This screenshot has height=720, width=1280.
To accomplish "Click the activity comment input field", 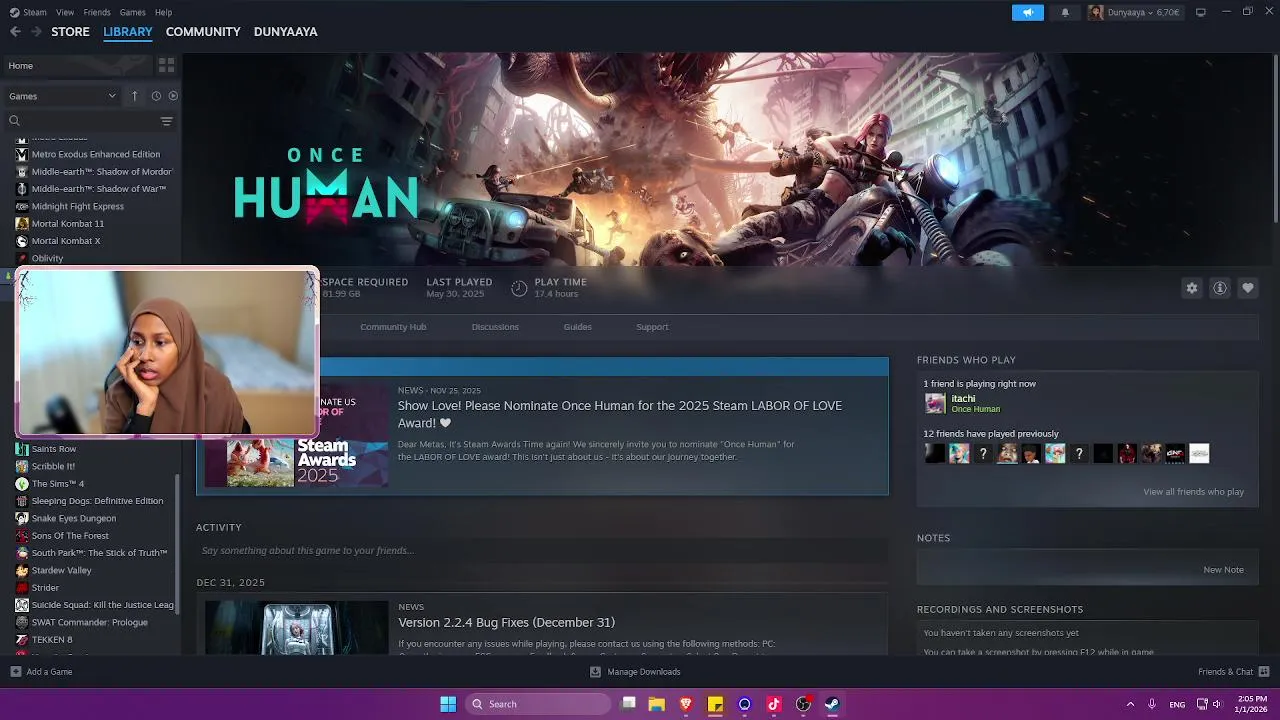I will [x=542, y=551].
